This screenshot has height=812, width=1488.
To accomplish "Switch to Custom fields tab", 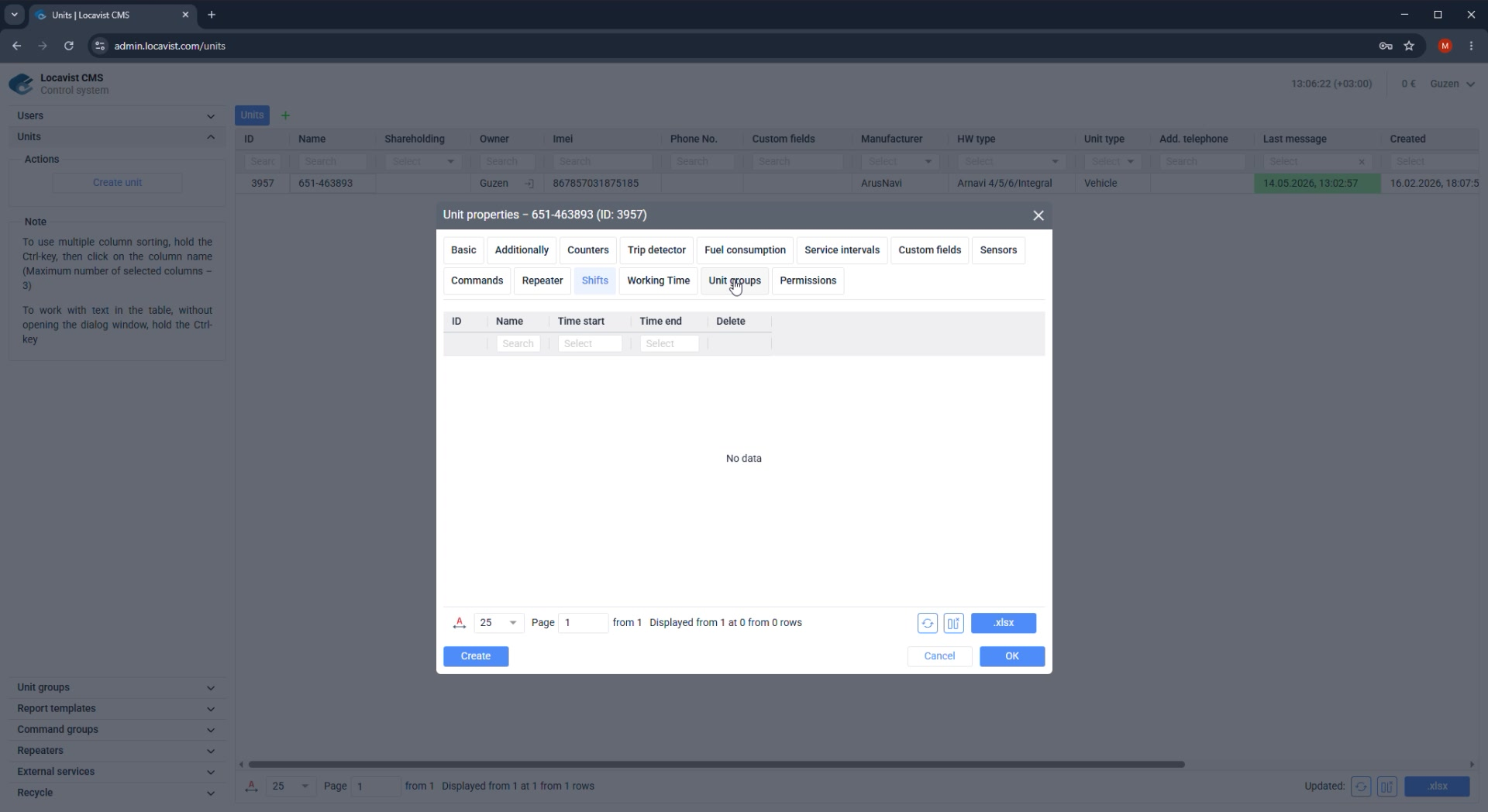I will [x=929, y=250].
